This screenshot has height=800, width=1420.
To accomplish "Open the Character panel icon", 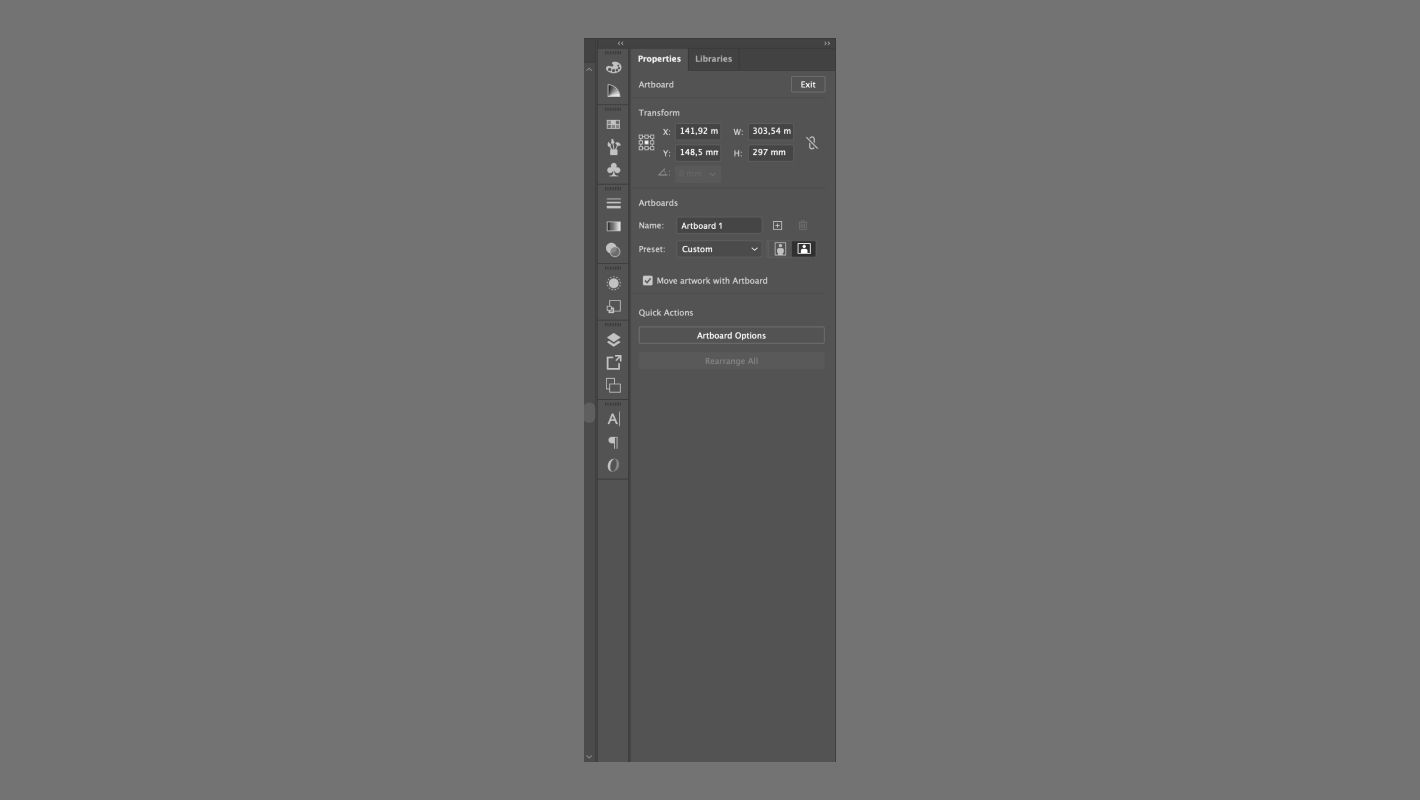I will (x=613, y=419).
